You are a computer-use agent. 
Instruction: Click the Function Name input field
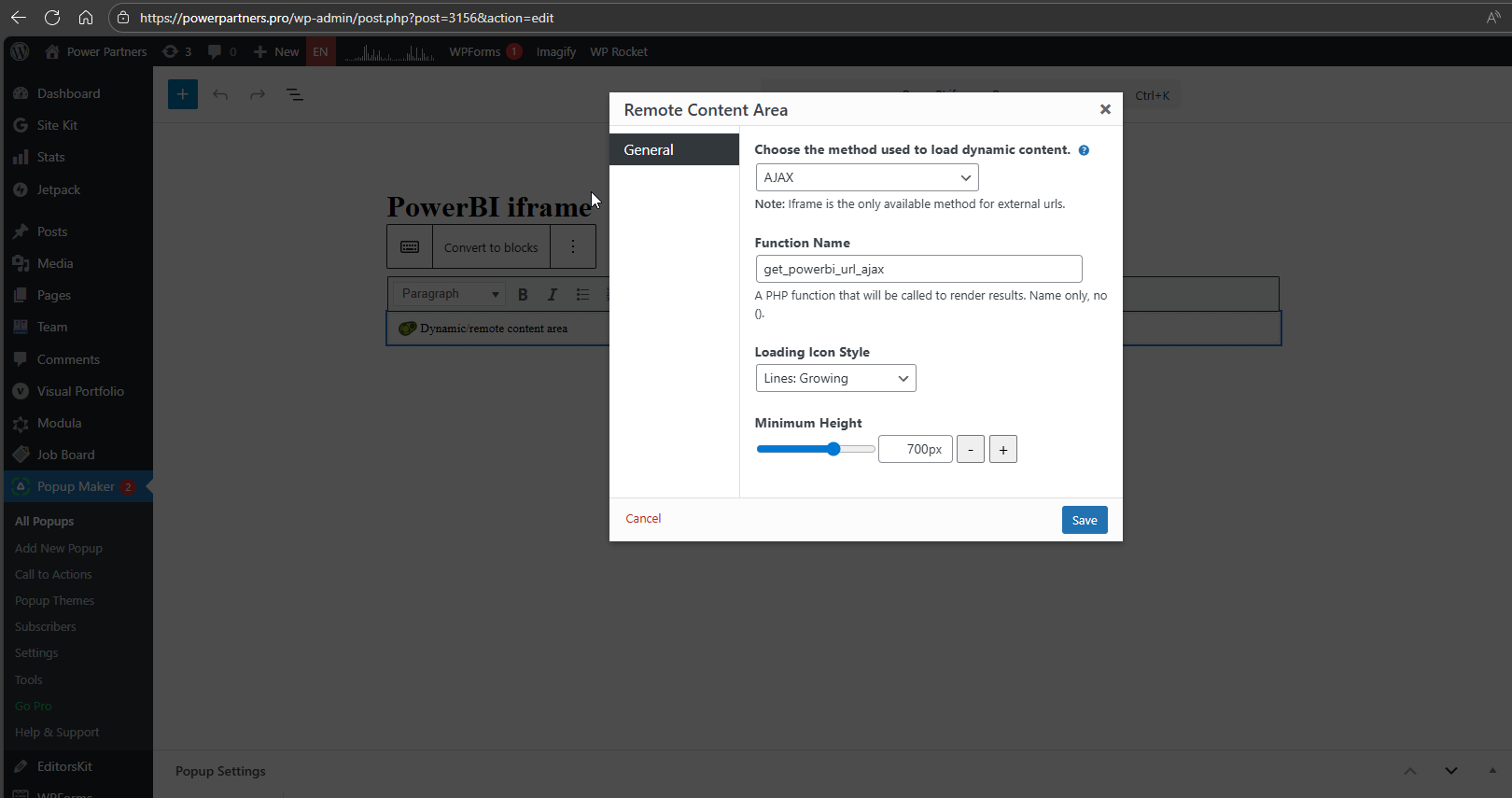pyautogui.click(x=918, y=269)
